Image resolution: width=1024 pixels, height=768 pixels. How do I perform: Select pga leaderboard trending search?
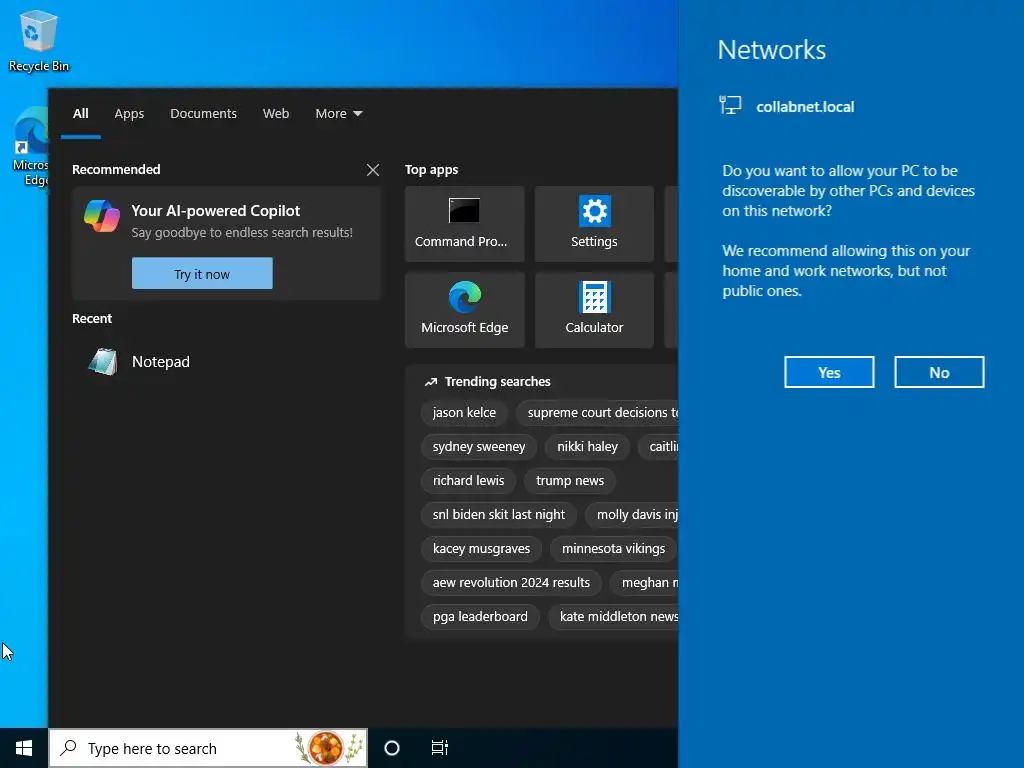click(480, 616)
